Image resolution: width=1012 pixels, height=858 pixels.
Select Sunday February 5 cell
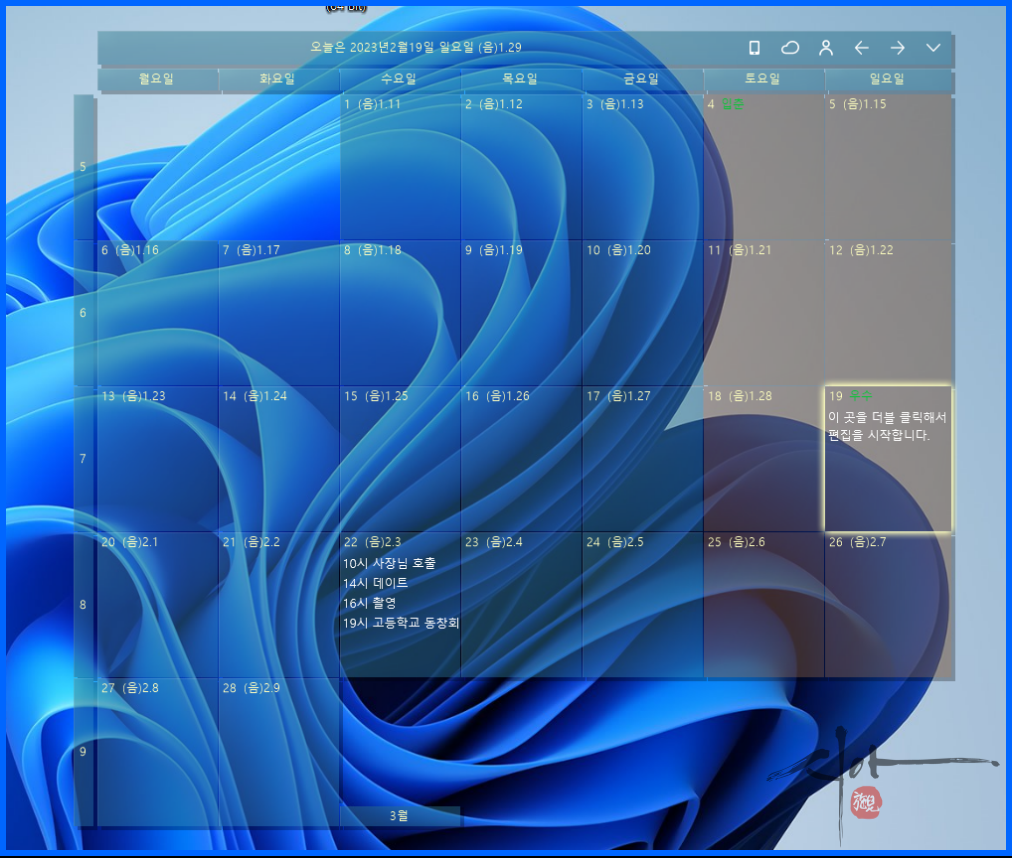tap(889, 167)
